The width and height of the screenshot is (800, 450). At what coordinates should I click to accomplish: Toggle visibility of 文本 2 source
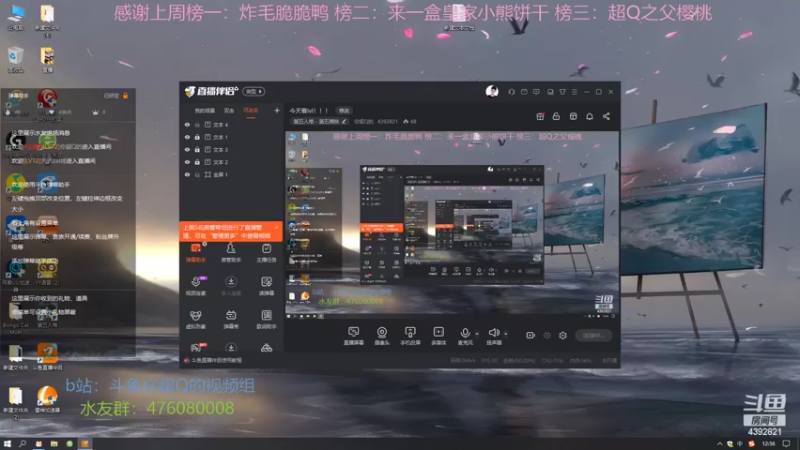187,162
